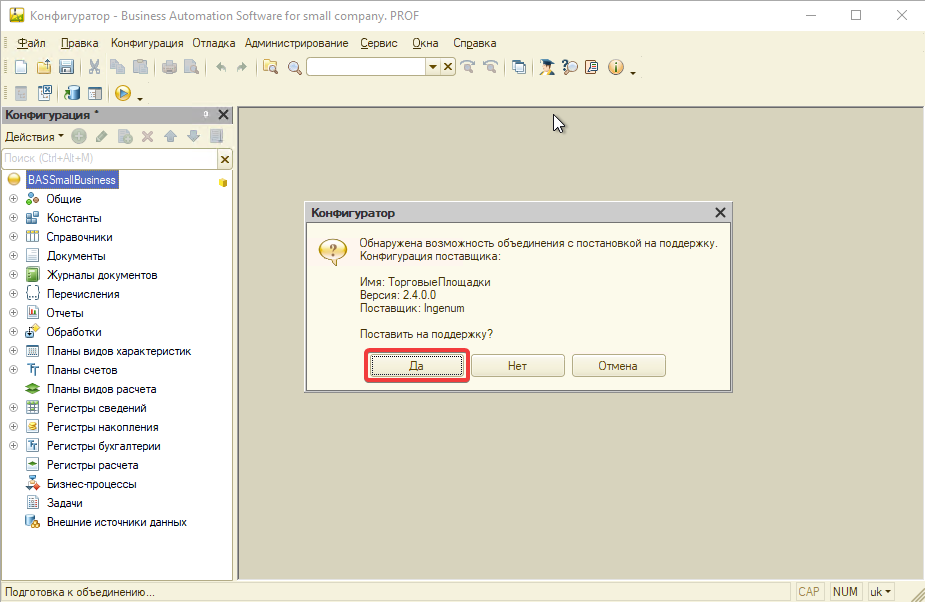
Task: Click the Да button in the dialog
Action: click(x=417, y=366)
